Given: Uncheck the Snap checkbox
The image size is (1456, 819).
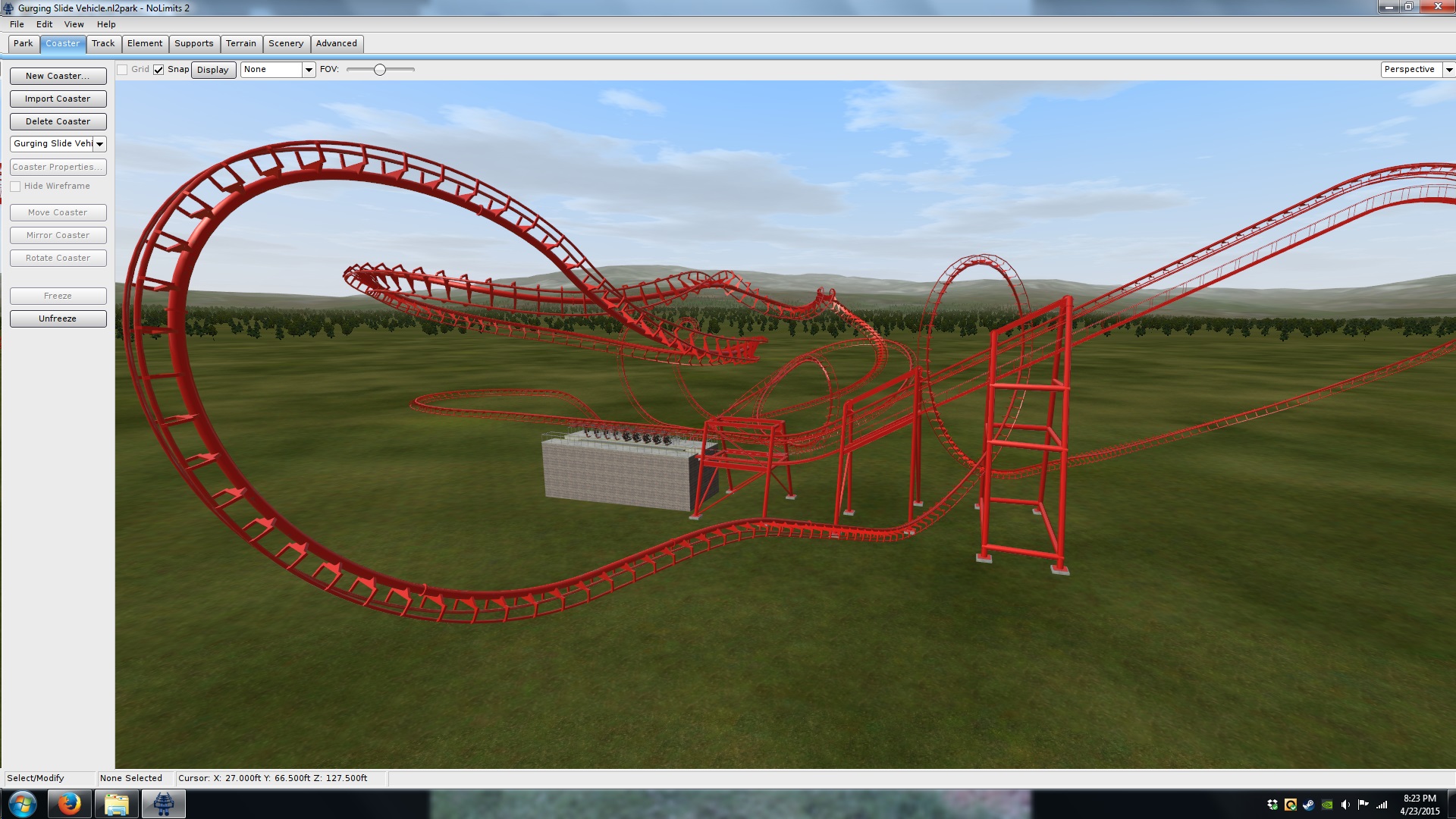Looking at the screenshot, I should pyautogui.click(x=158, y=70).
